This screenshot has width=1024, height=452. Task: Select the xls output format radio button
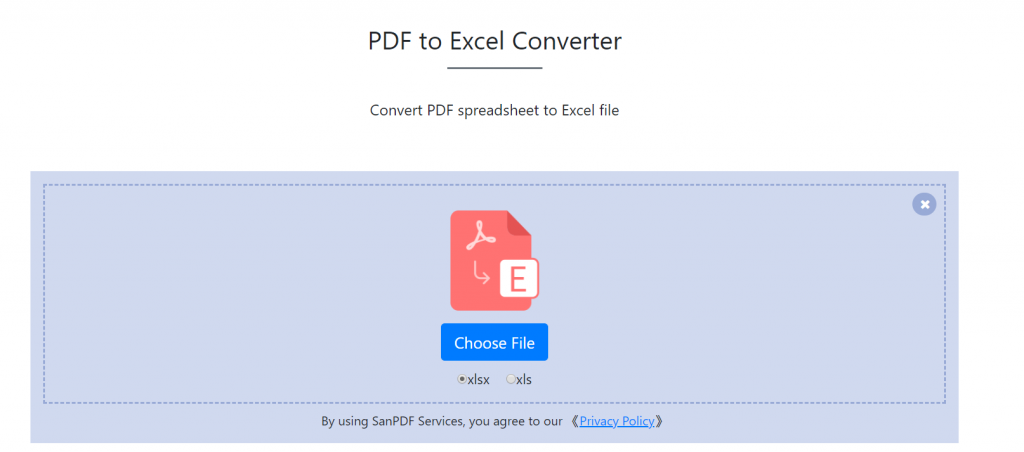pyautogui.click(x=511, y=379)
